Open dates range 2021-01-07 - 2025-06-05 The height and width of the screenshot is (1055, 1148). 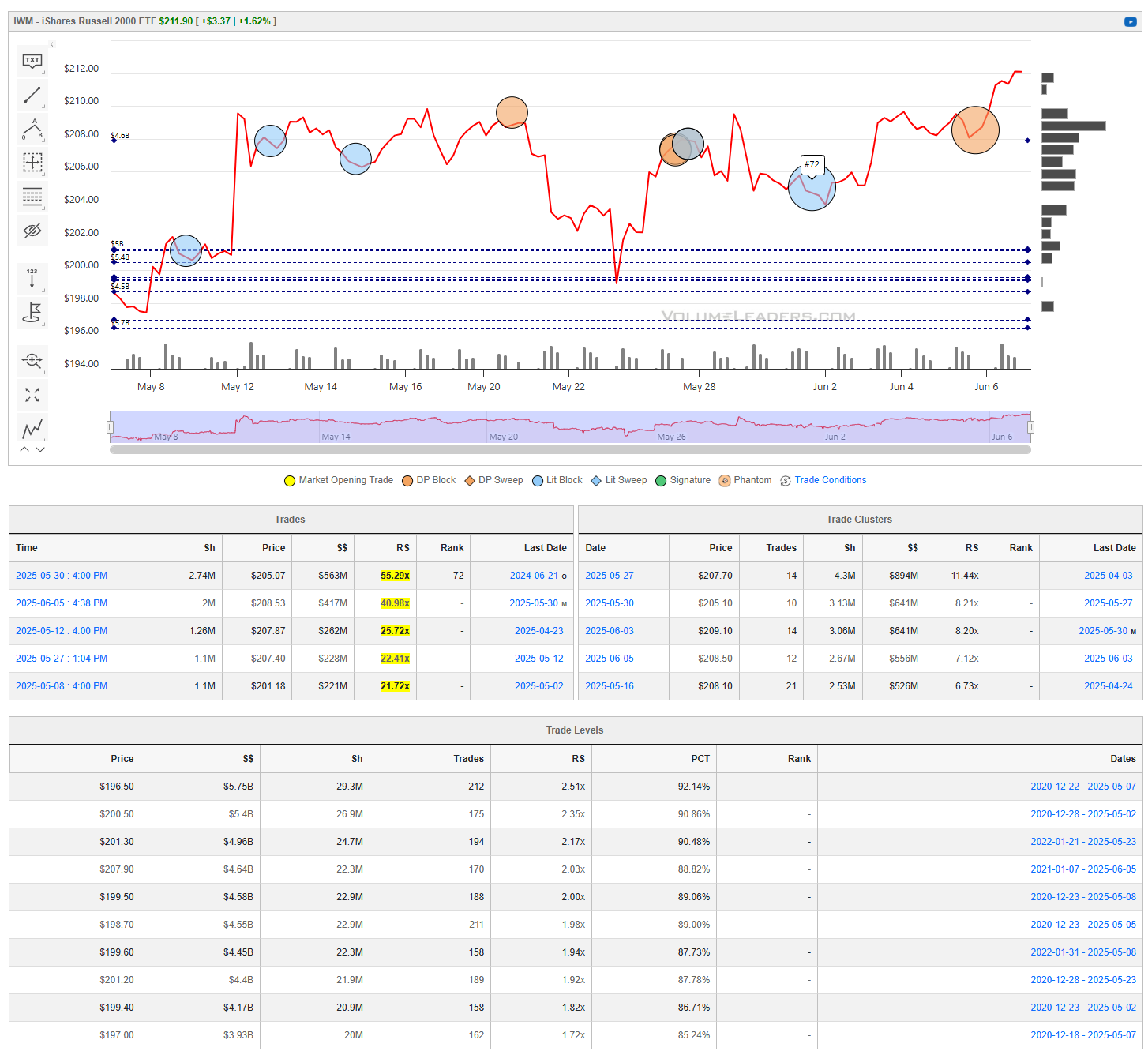click(1083, 869)
